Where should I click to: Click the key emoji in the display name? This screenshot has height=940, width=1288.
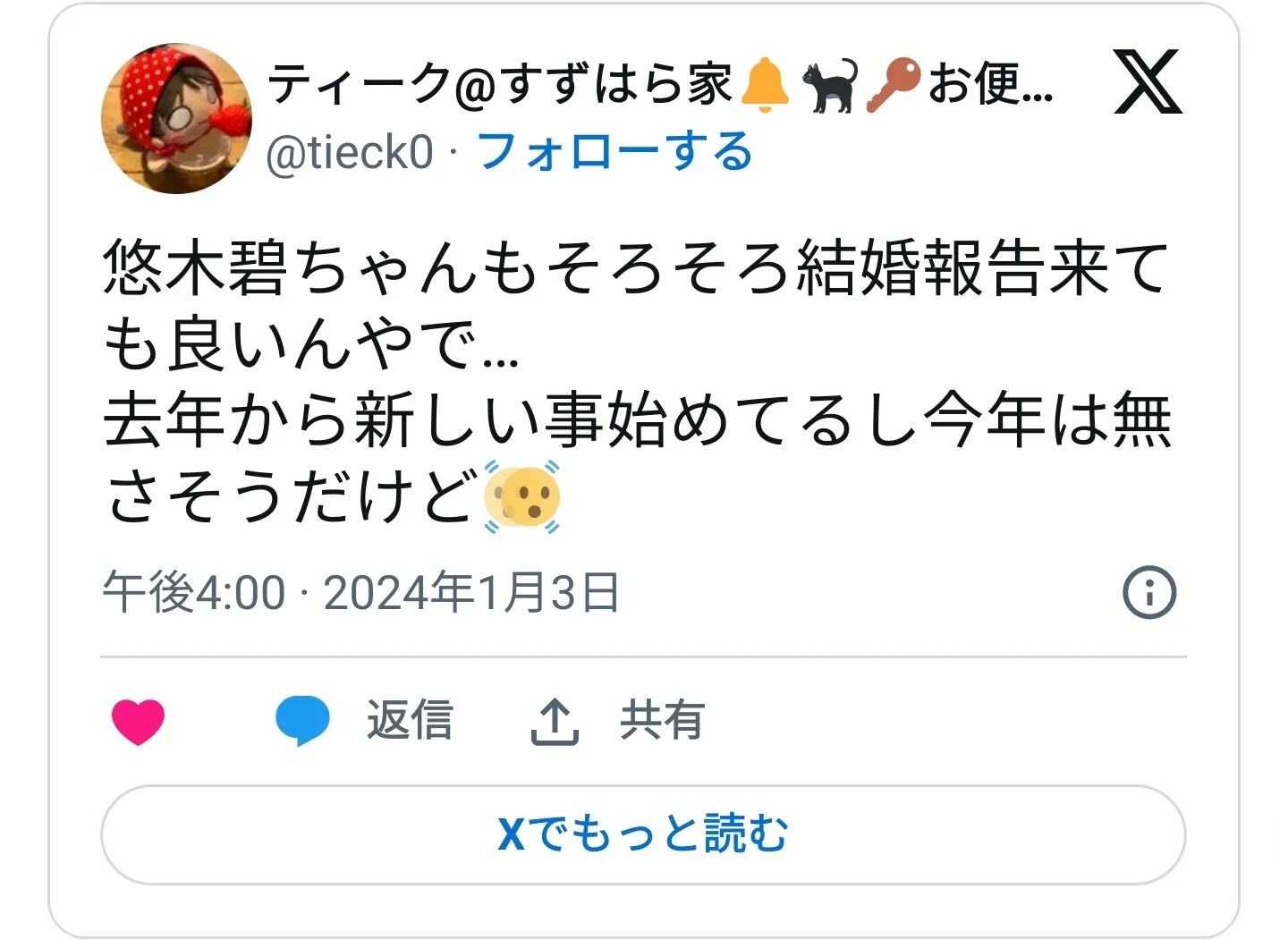pos(893,85)
